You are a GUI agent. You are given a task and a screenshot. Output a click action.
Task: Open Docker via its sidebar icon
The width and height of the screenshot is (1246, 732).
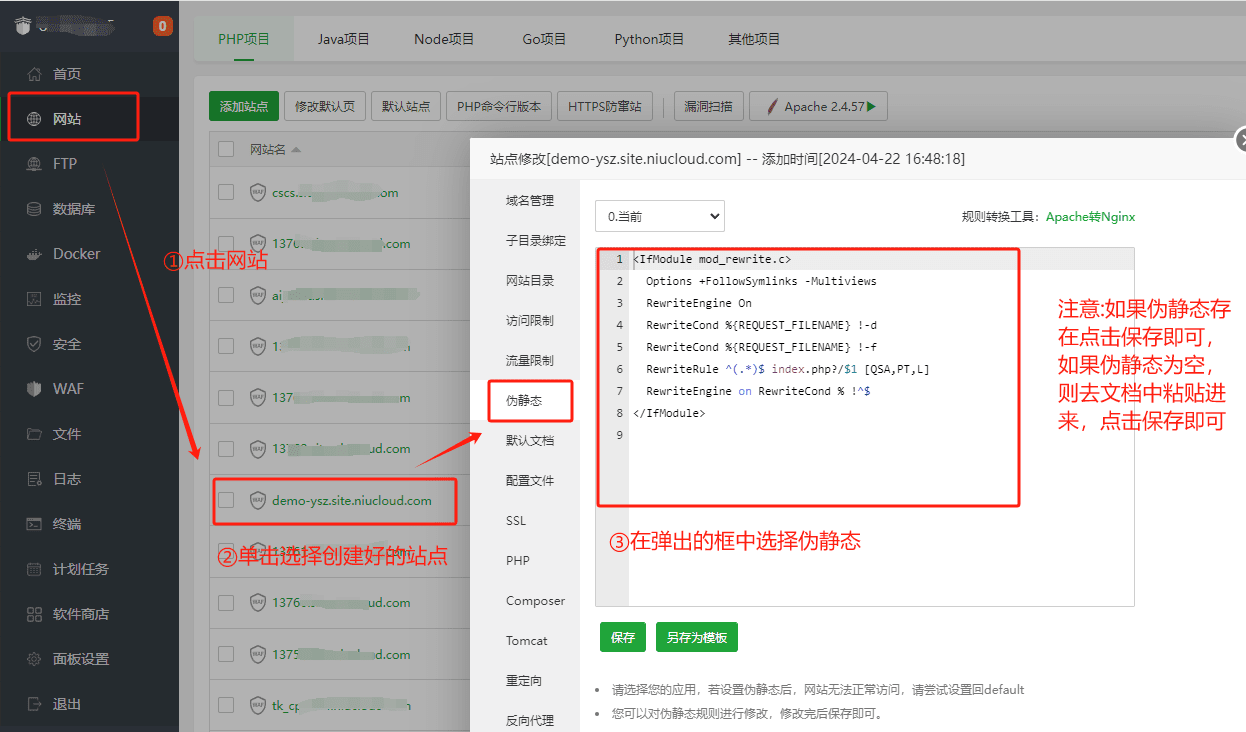point(35,254)
